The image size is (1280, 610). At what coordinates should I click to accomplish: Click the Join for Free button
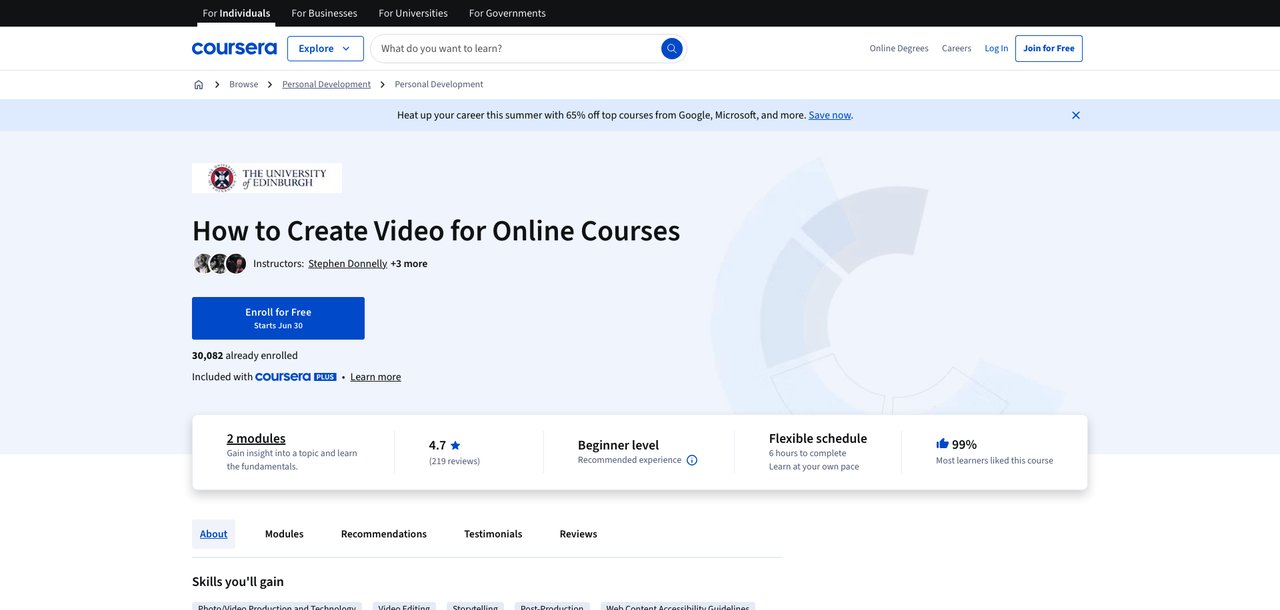click(x=1049, y=48)
